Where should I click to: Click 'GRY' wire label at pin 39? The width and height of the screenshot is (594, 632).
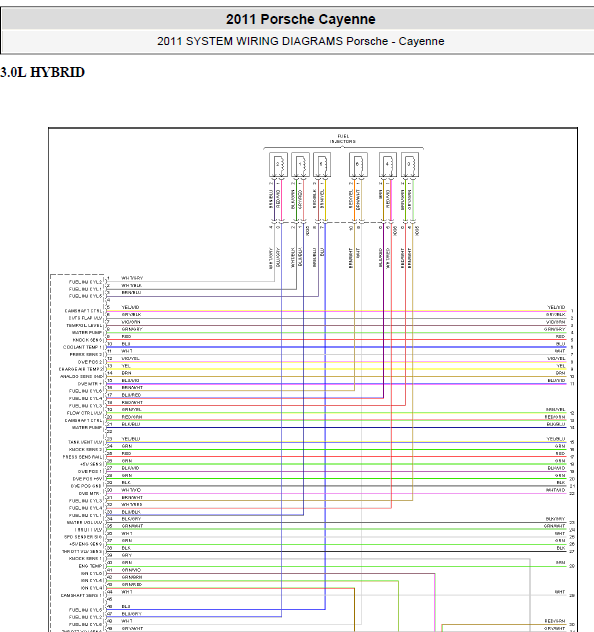(x=127, y=555)
